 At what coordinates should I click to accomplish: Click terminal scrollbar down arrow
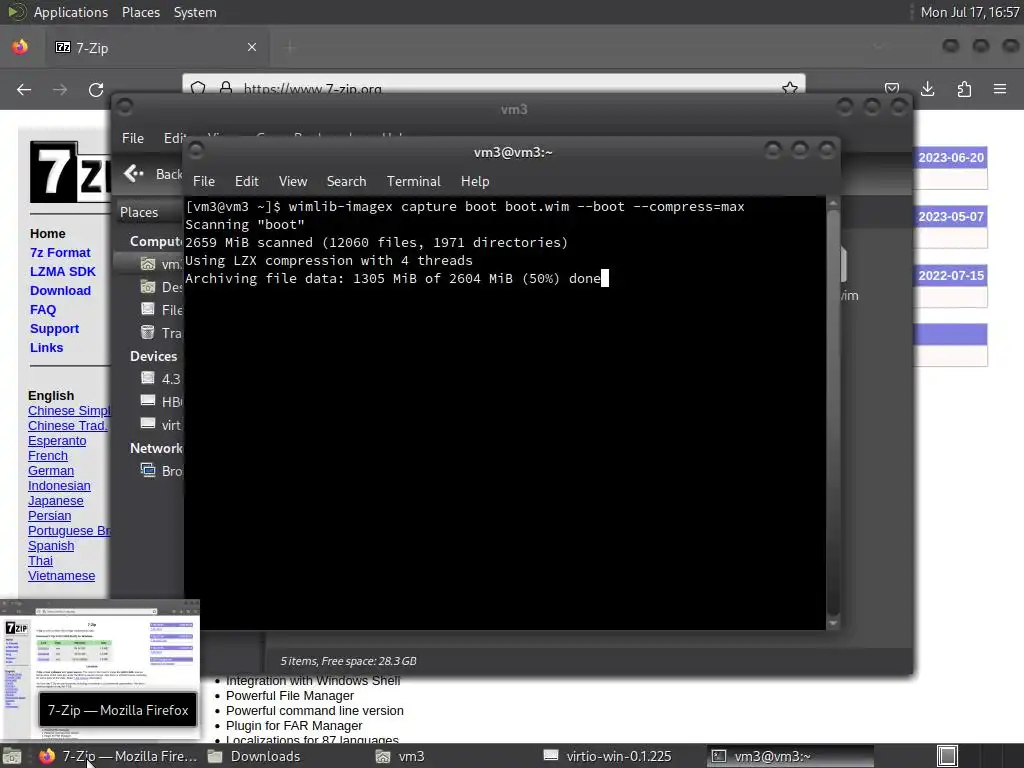(x=833, y=624)
